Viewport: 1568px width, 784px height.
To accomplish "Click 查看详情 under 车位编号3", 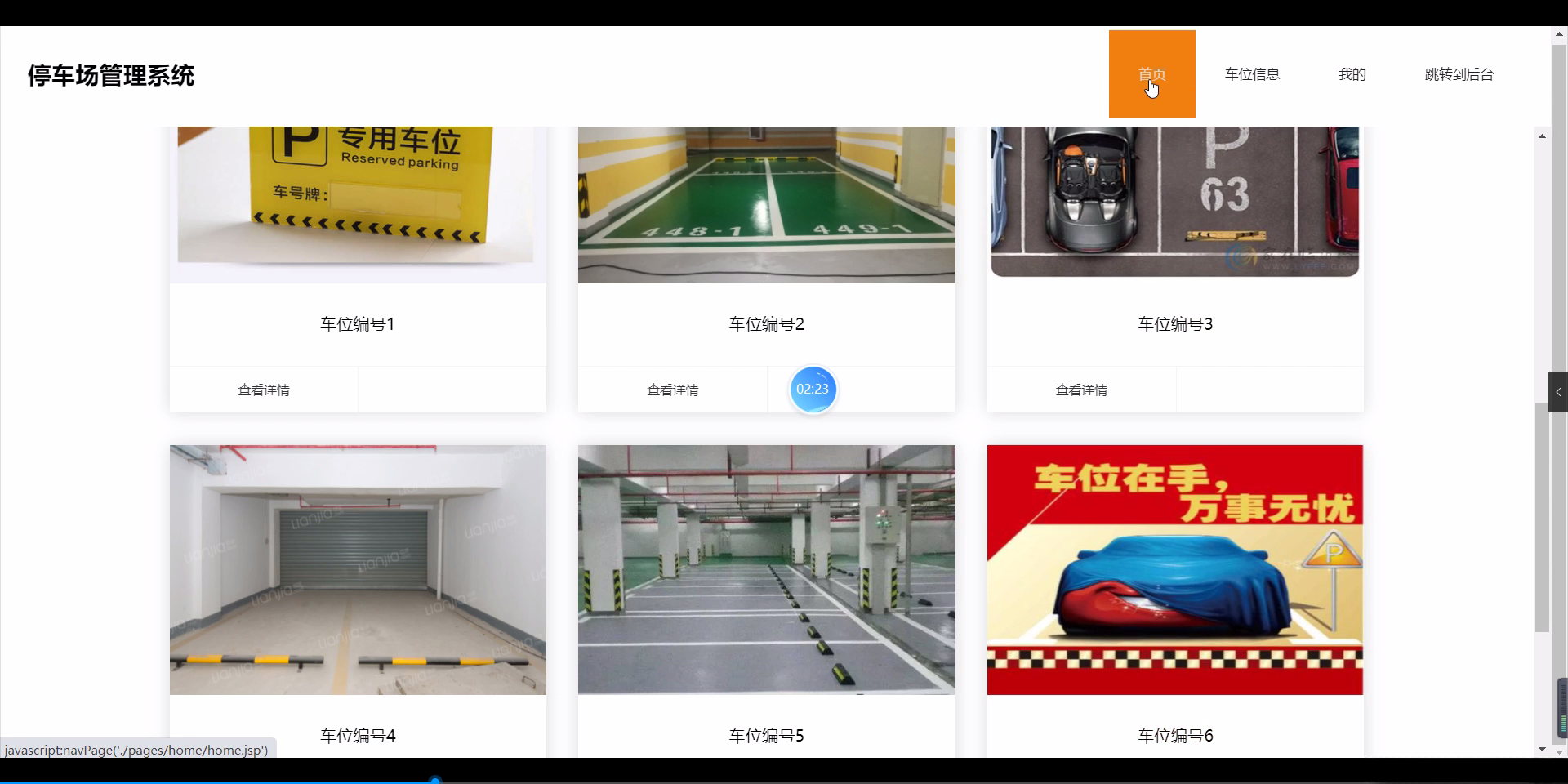I will click(1081, 390).
